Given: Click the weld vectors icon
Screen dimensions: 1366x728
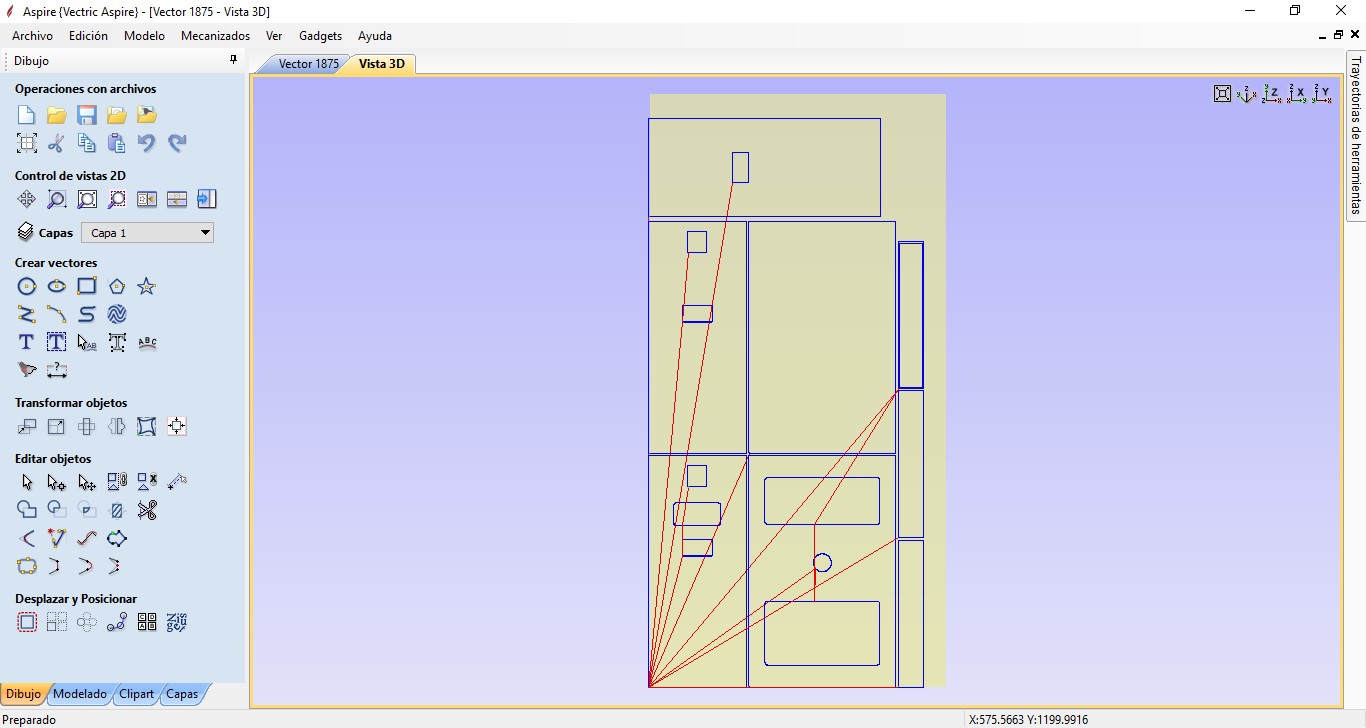Looking at the screenshot, I should pos(27,511).
